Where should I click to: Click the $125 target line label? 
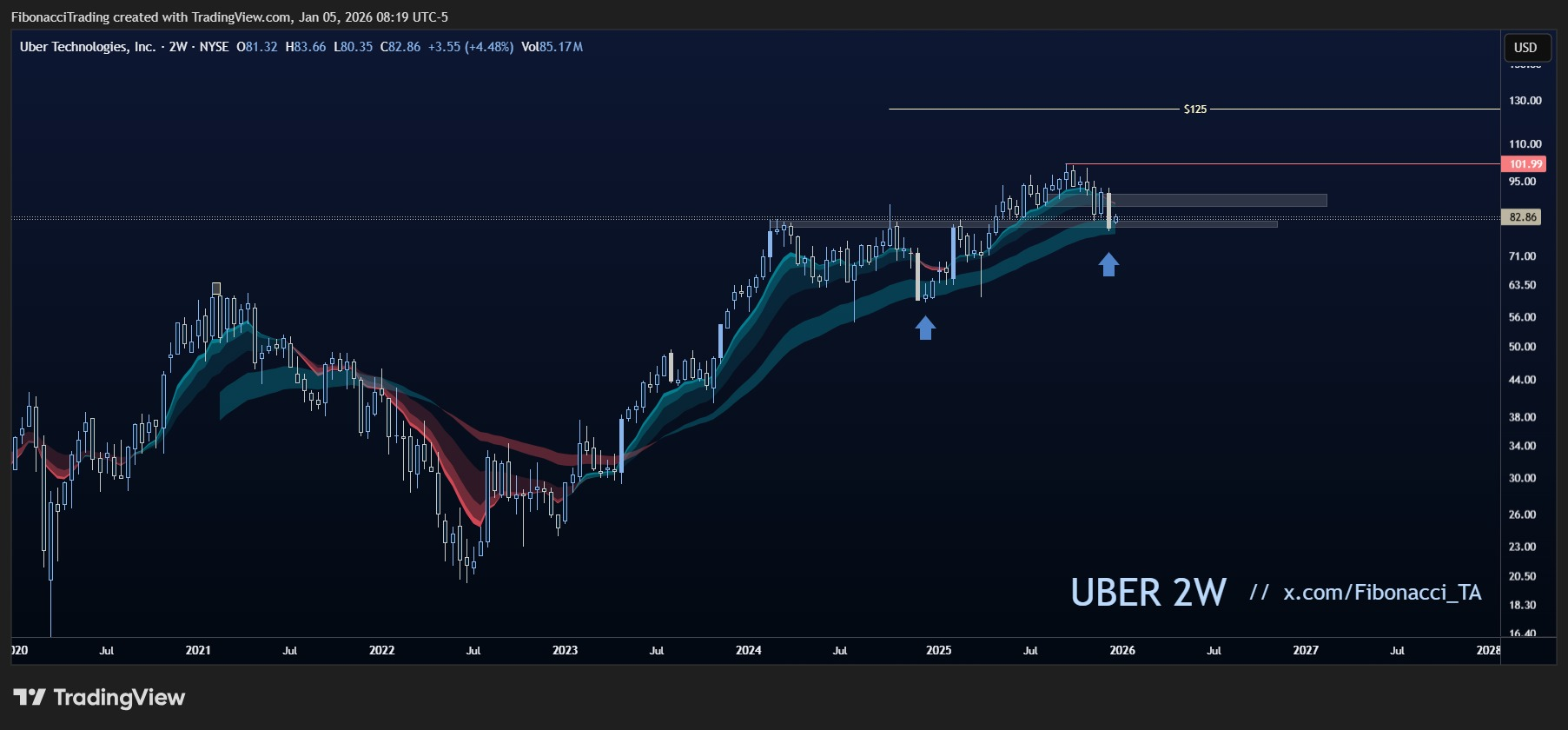click(1195, 109)
